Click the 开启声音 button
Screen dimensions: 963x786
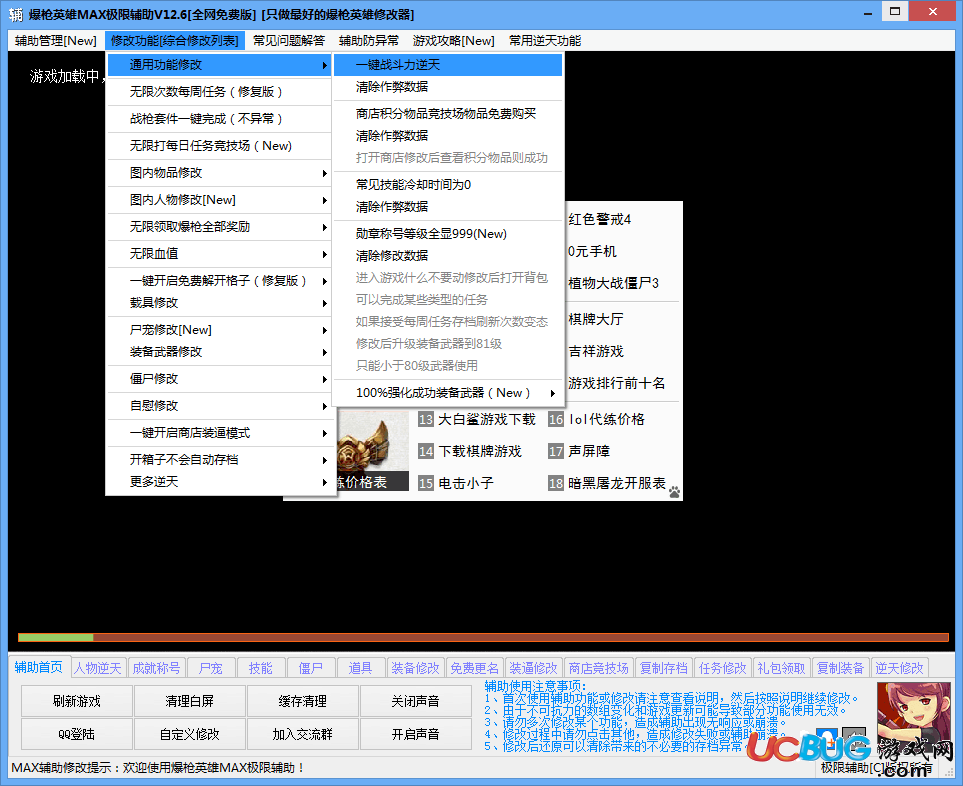[x=416, y=734]
